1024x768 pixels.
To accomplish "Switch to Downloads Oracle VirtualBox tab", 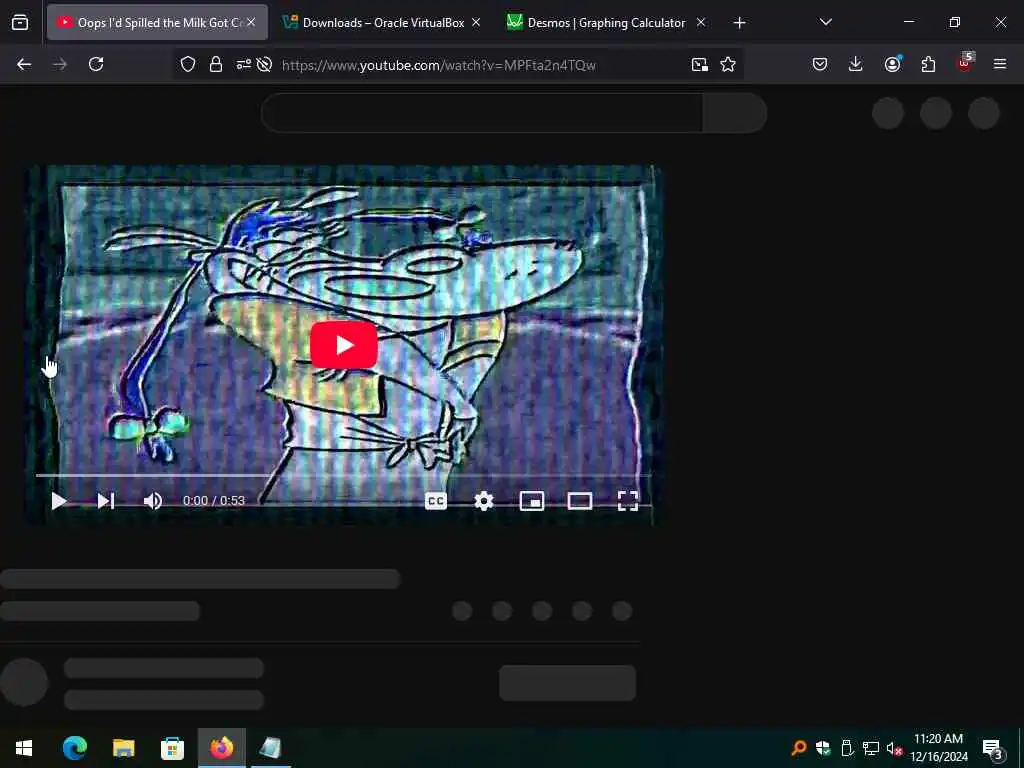I will pos(383,23).
